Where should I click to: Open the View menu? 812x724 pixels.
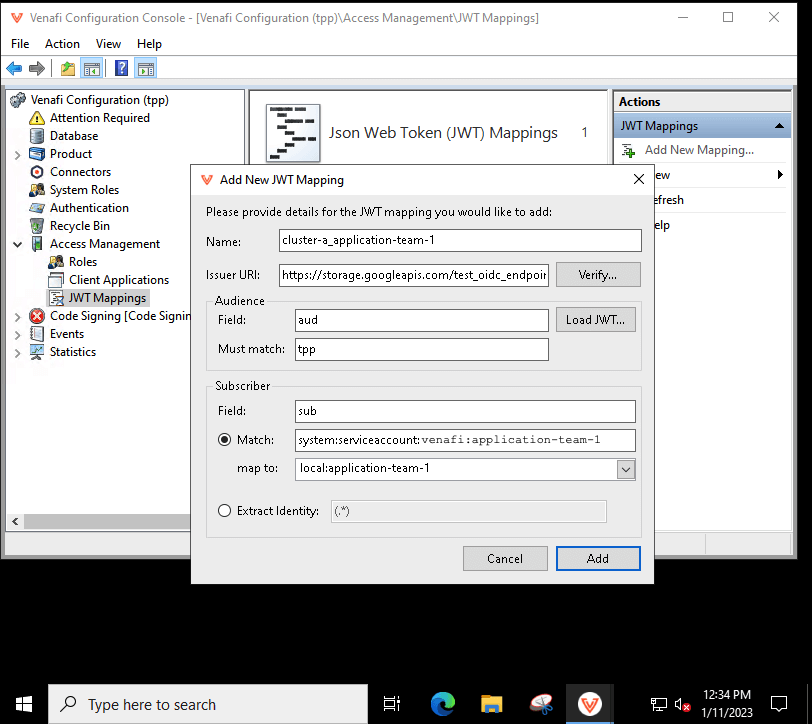108,44
